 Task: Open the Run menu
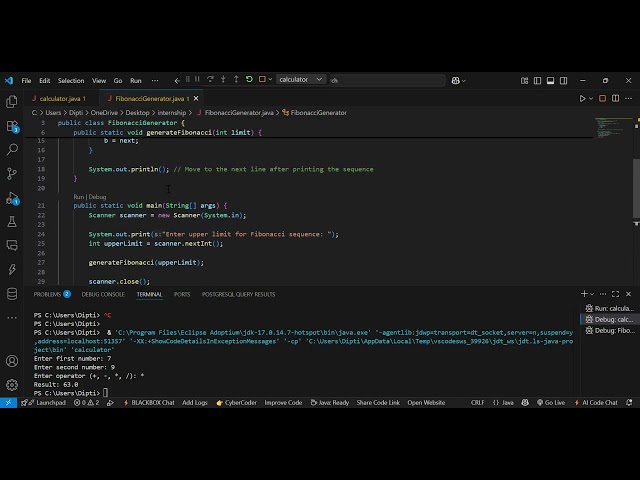pyautogui.click(x=136, y=81)
